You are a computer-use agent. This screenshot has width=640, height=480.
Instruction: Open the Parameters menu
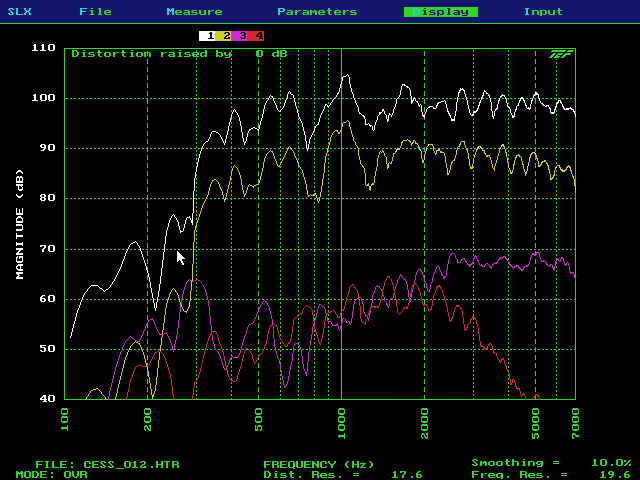click(x=317, y=11)
